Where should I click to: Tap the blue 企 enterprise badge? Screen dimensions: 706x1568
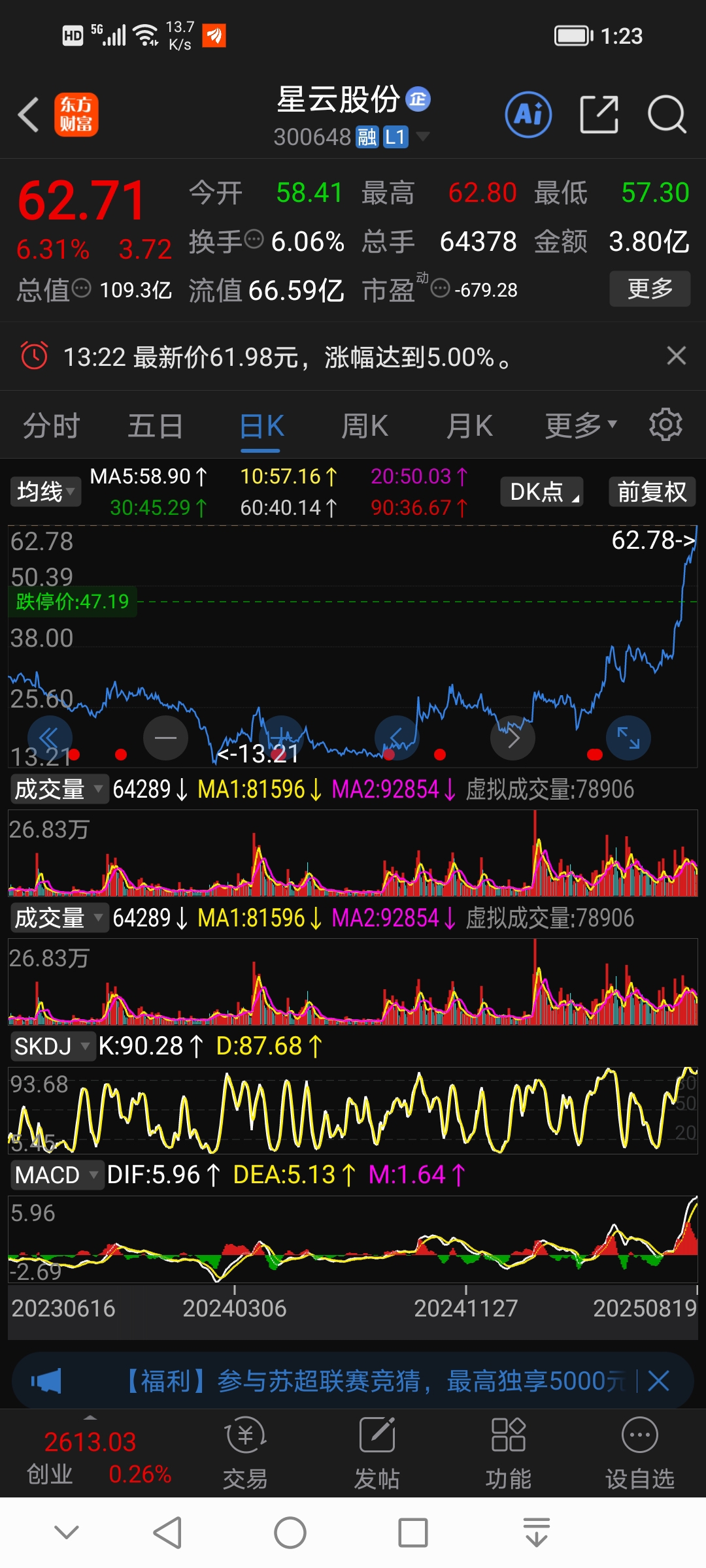coord(418,99)
